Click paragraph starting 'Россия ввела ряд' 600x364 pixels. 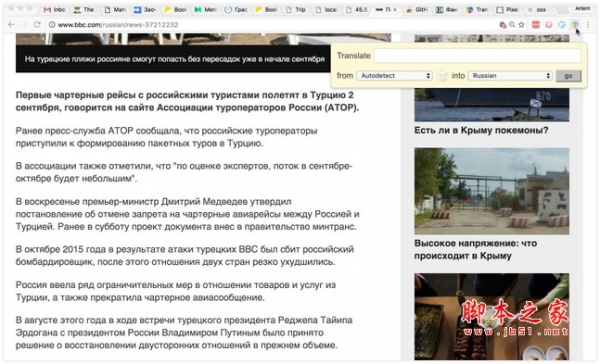pyautogui.click(x=176, y=291)
